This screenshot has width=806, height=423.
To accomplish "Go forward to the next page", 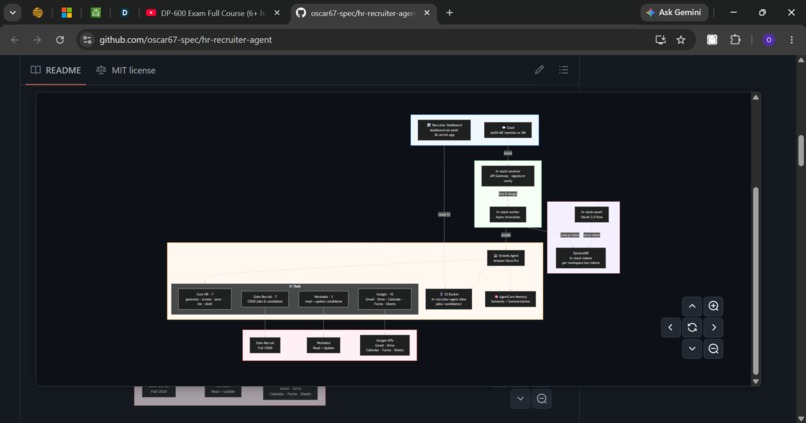I will pos(37,40).
